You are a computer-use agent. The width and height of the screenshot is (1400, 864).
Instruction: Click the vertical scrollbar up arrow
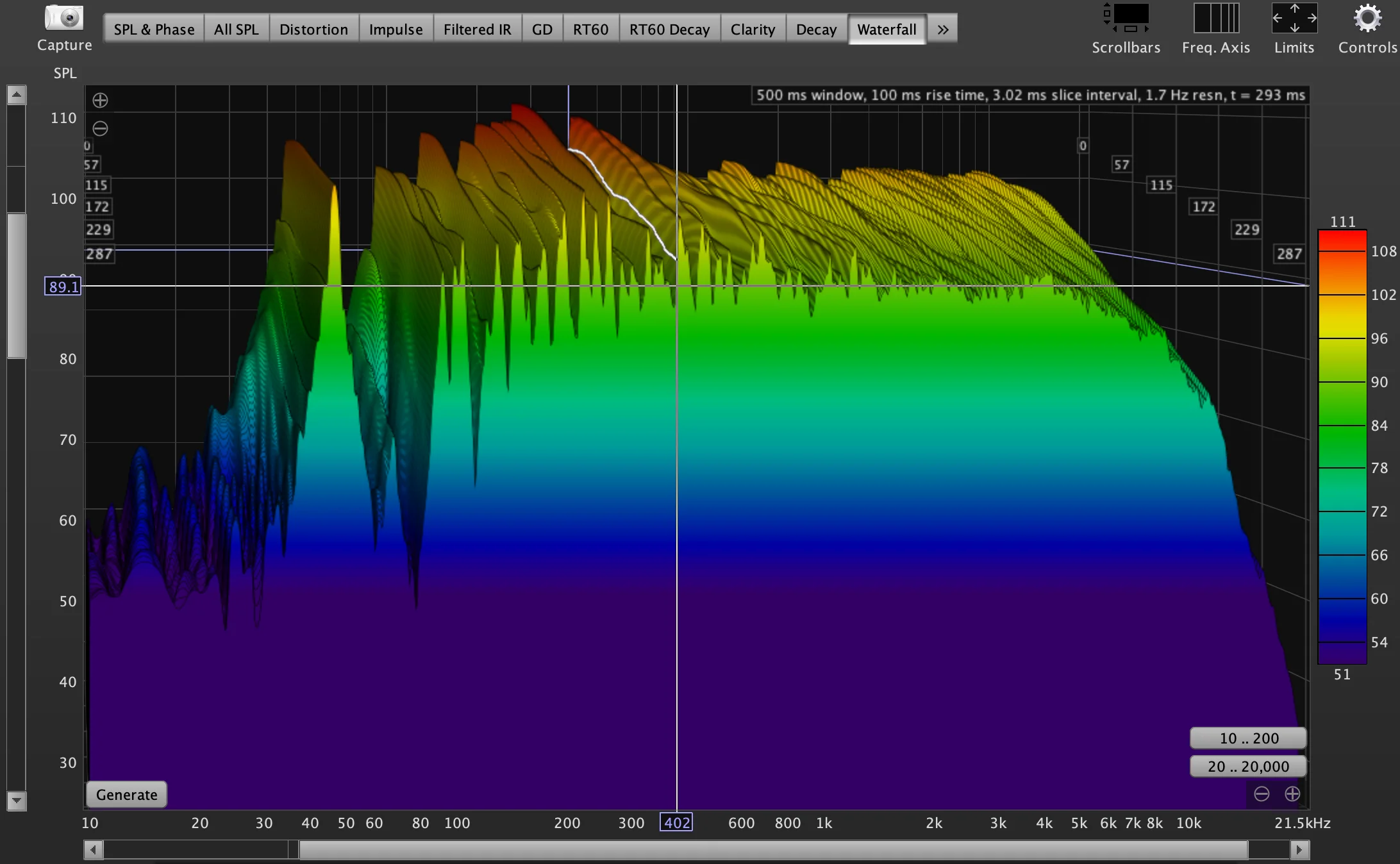(17, 95)
